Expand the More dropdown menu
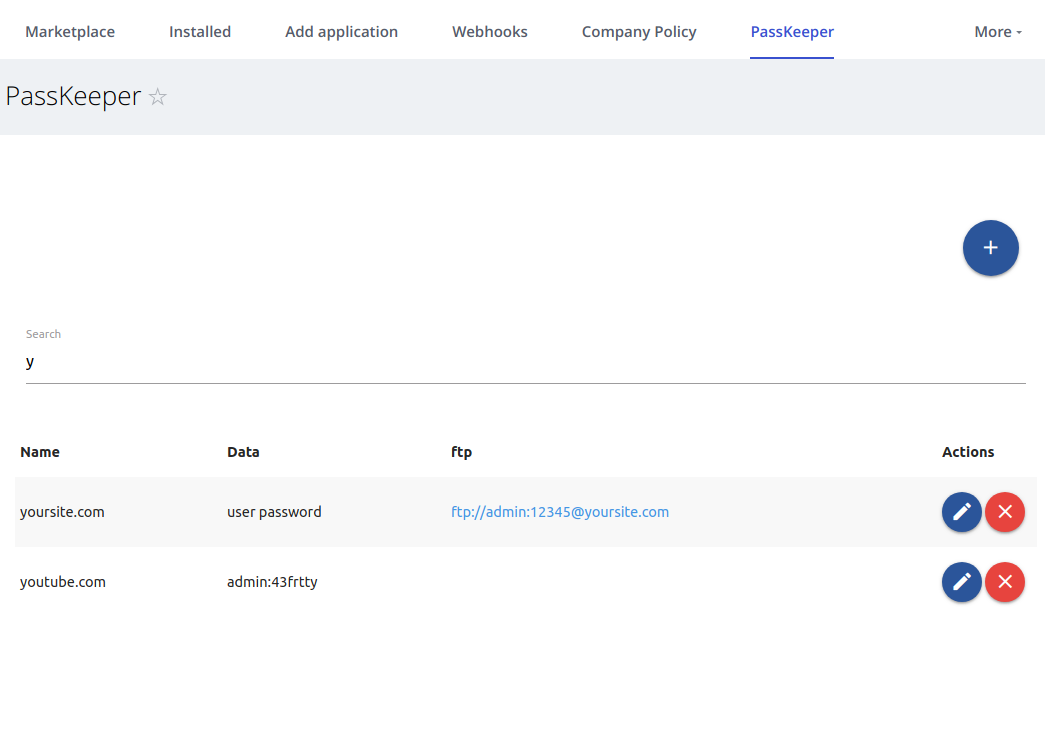The image size is (1047, 746). click(x=997, y=32)
